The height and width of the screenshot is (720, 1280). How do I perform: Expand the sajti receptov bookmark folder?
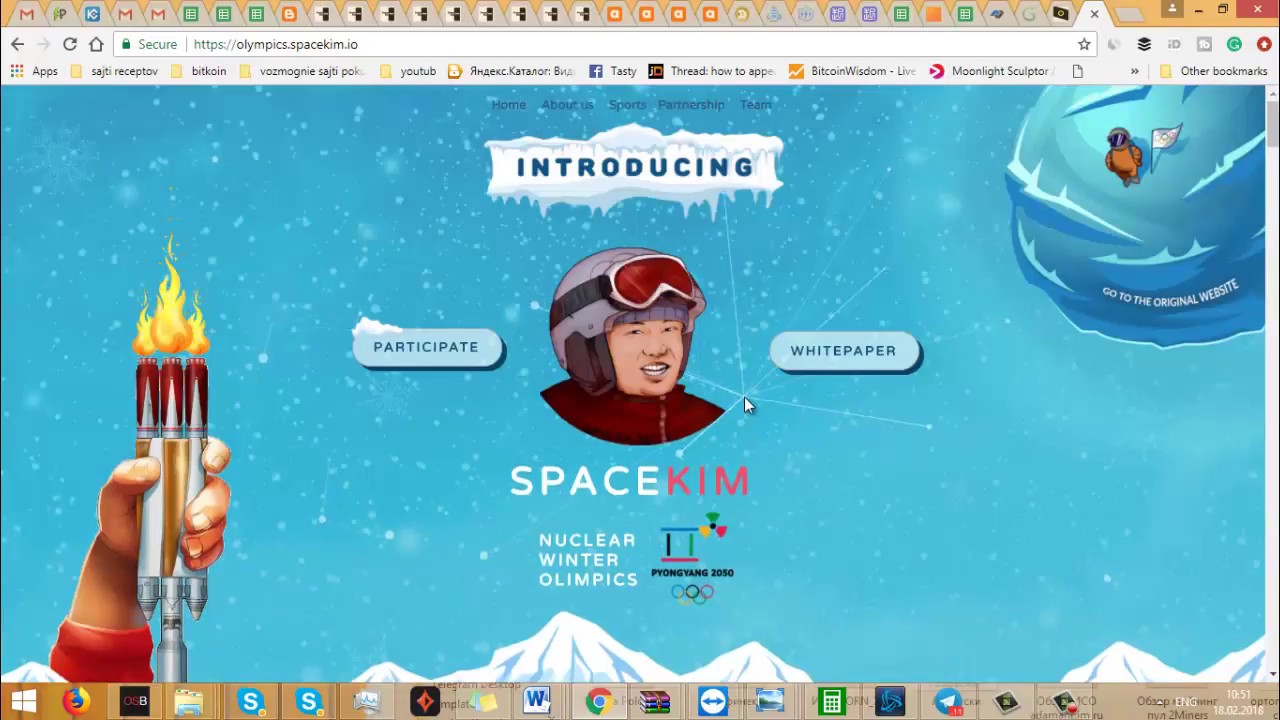pyautogui.click(x=114, y=71)
